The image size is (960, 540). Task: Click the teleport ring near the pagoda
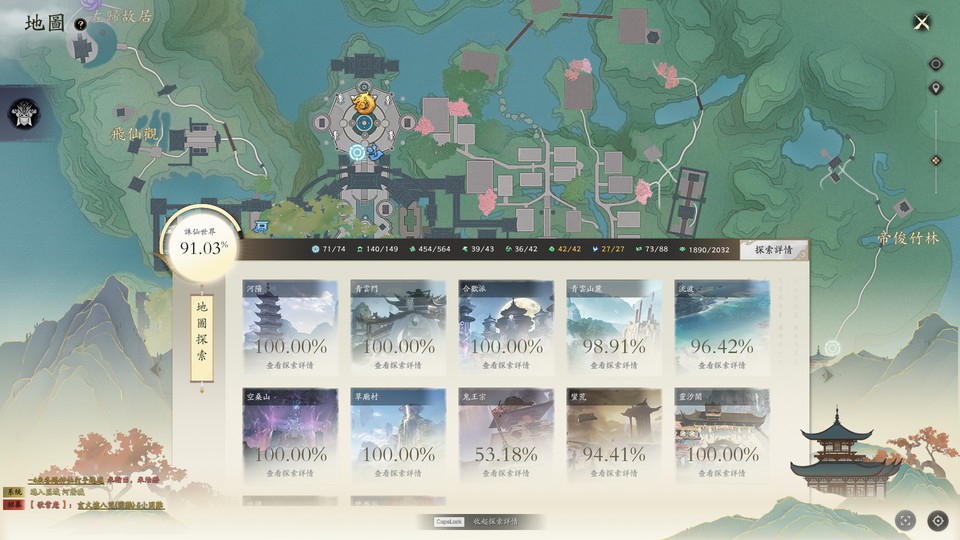click(831, 348)
